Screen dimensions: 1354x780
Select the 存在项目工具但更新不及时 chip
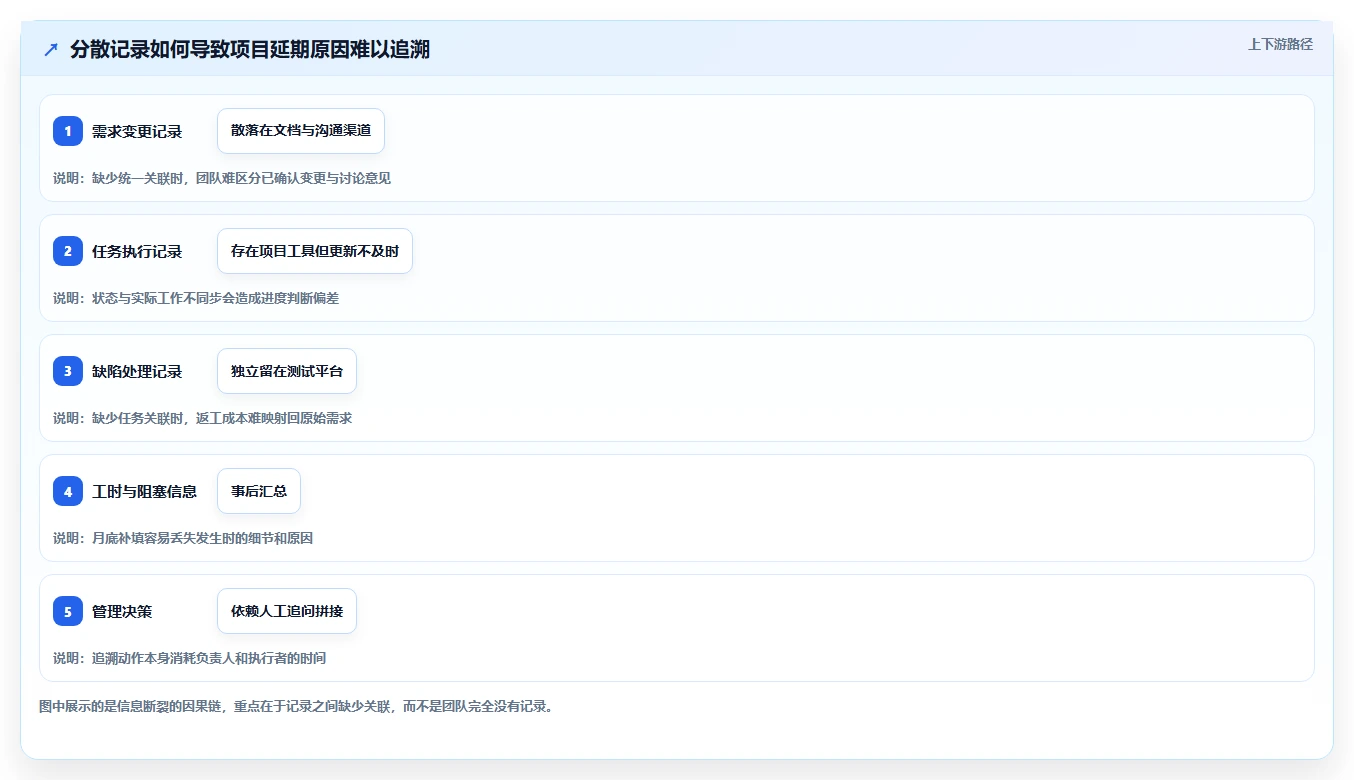[x=315, y=251]
